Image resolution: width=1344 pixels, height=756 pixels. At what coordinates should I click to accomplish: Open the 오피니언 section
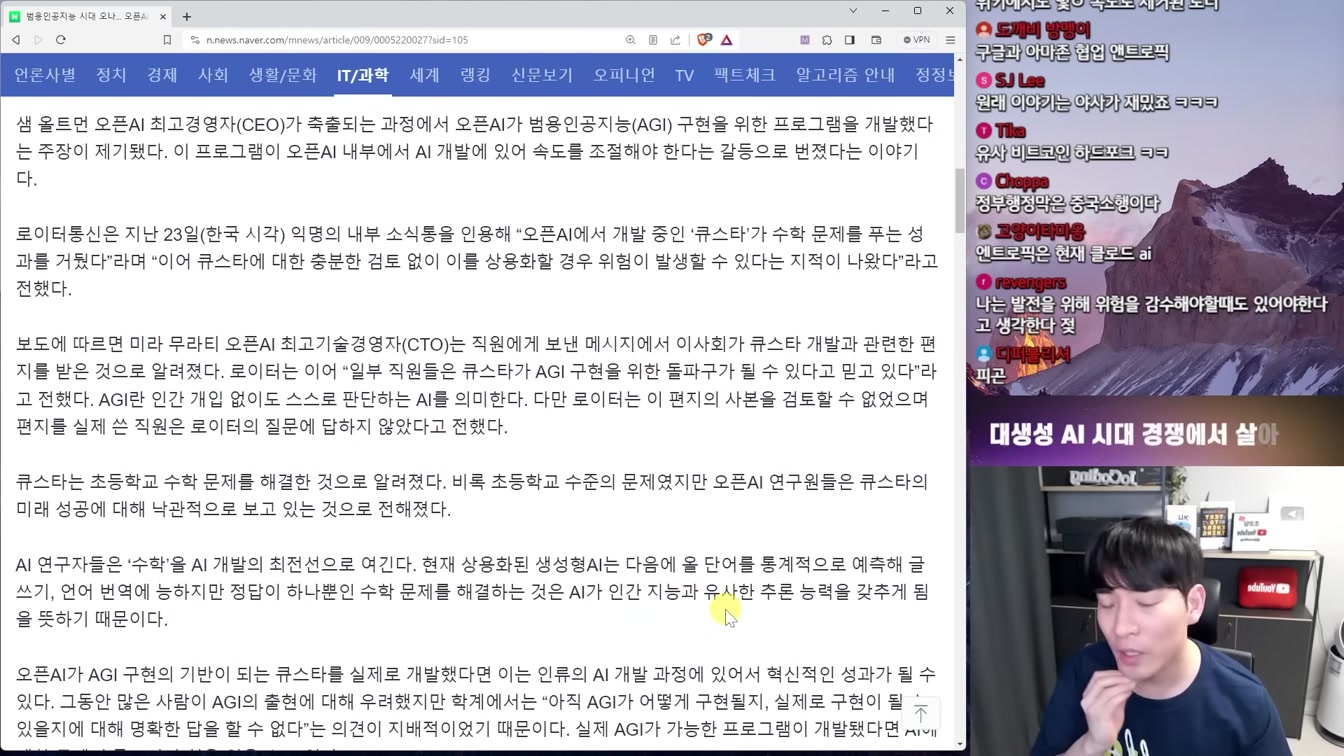(624, 75)
